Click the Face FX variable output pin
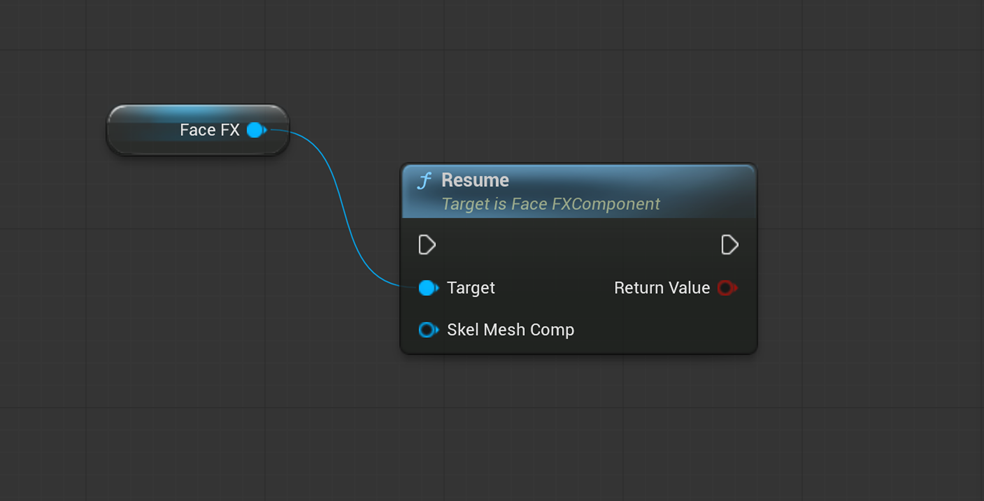The image size is (984, 501). pos(256,130)
